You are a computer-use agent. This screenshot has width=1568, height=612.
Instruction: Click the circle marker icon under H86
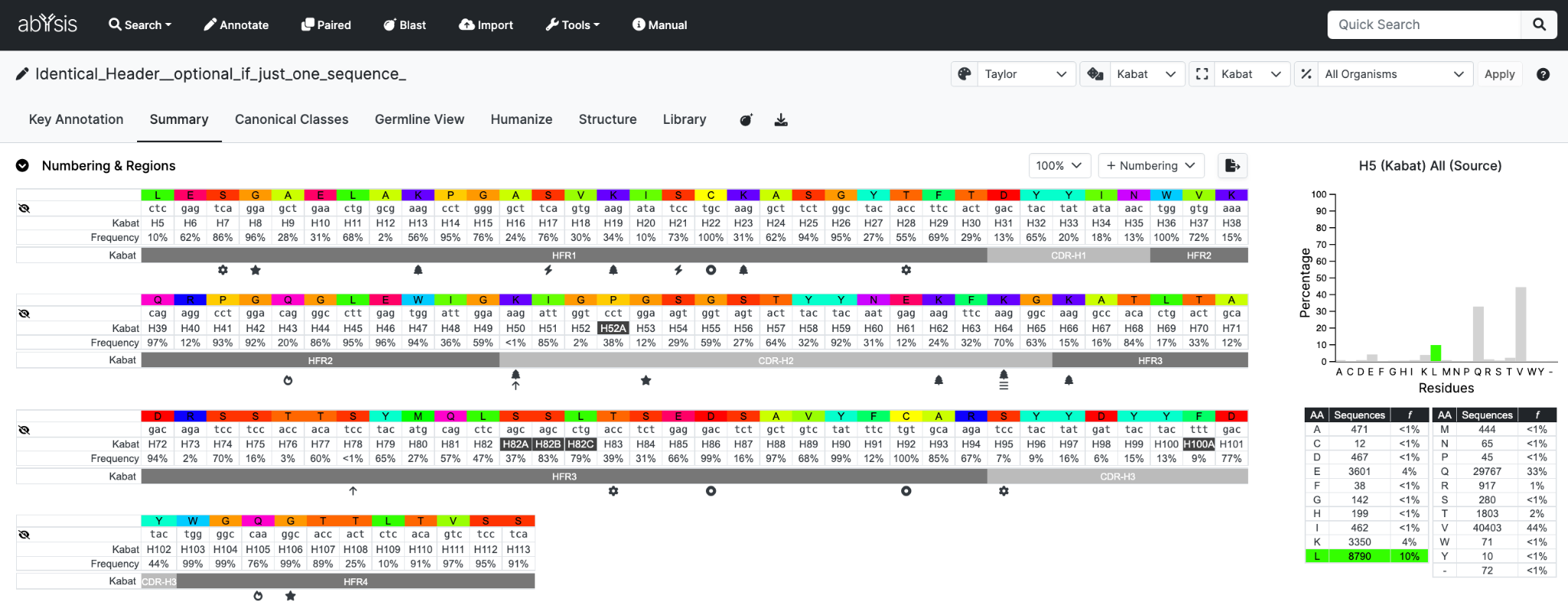[x=711, y=491]
